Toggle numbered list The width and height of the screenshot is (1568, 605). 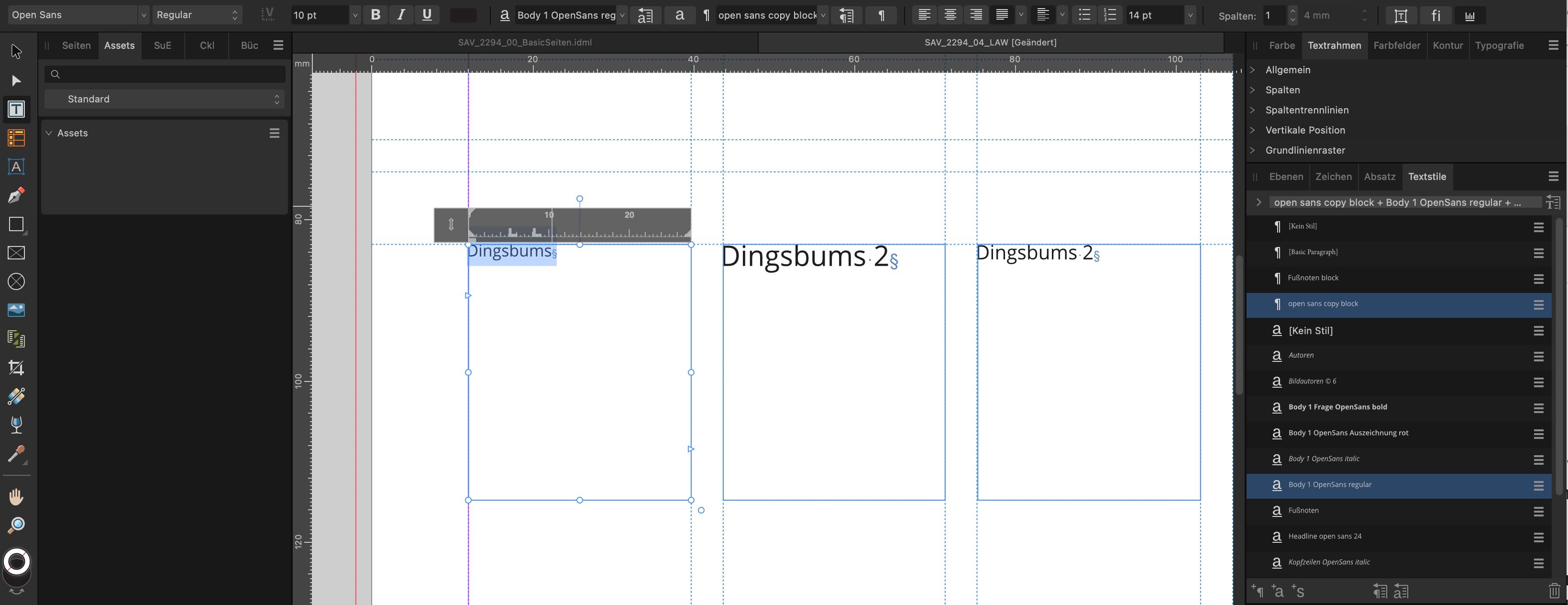click(1110, 15)
